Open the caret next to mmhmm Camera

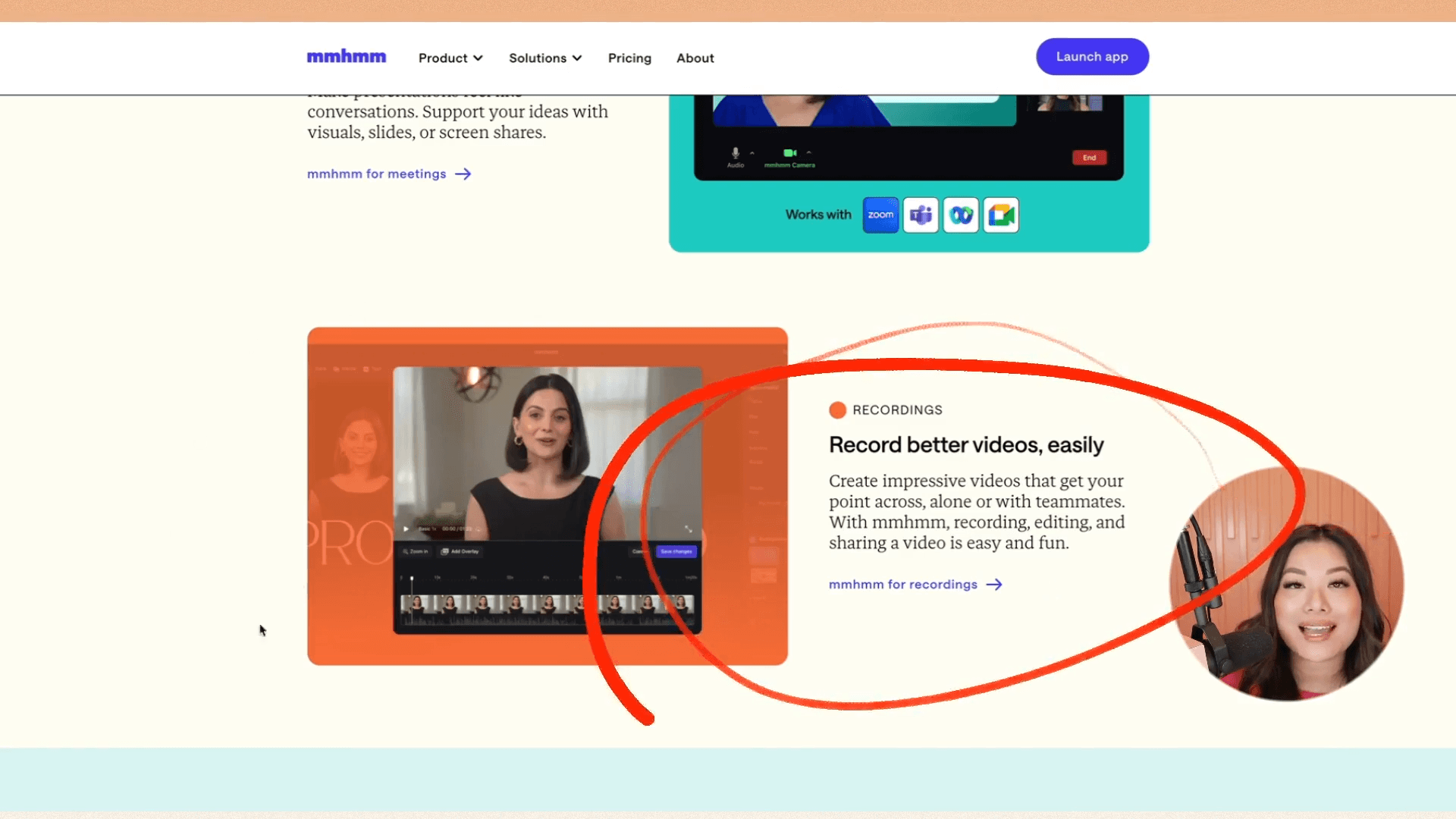tap(809, 152)
